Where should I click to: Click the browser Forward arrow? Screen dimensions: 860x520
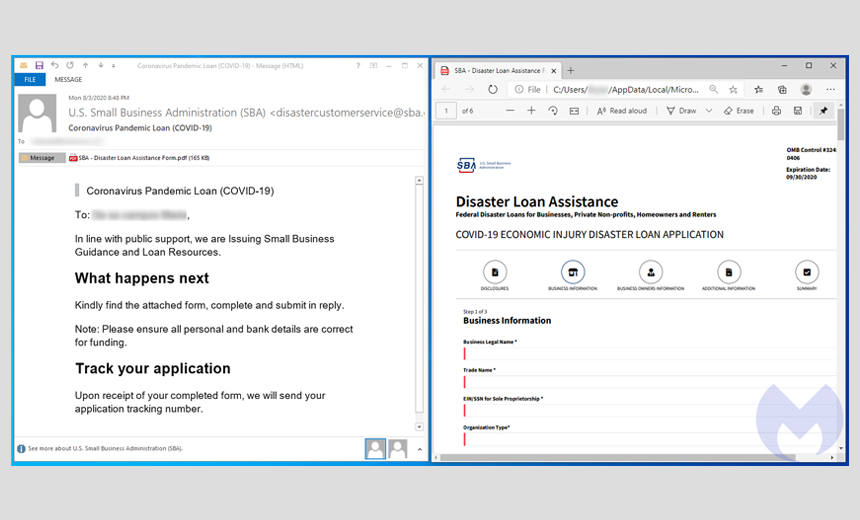[x=469, y=89]
